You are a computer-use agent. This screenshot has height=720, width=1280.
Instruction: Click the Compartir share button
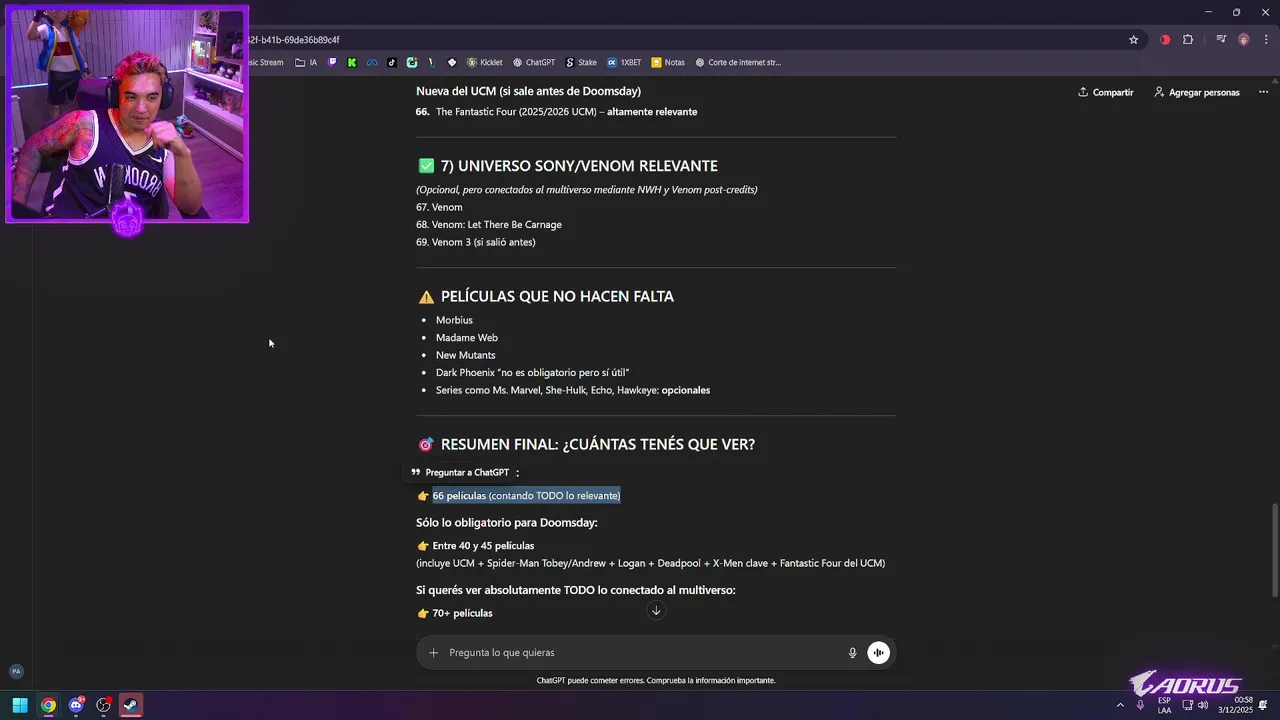click(x=1105, y=92)
